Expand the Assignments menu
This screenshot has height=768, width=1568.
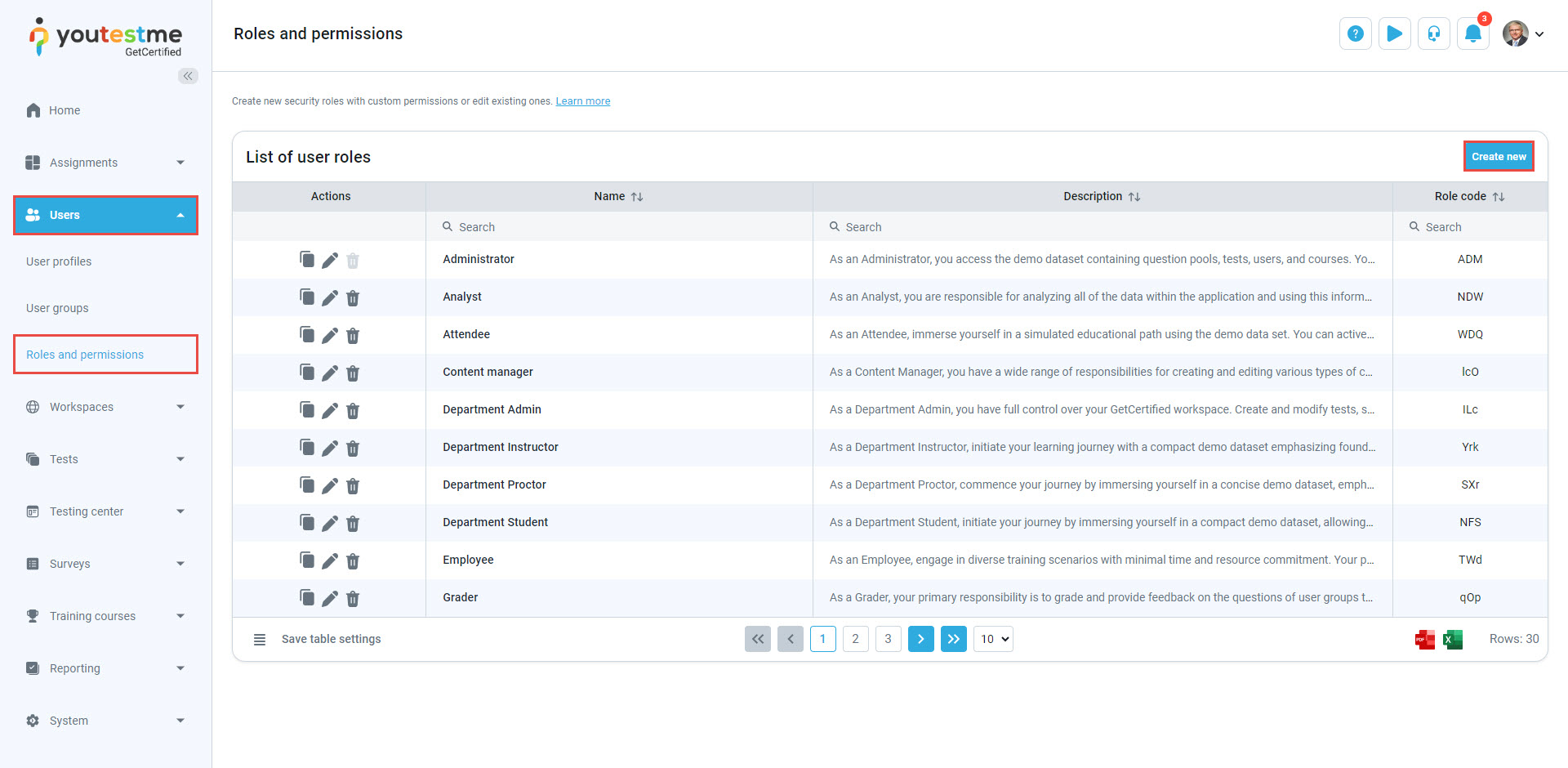pyautogui.click(x=106, y=163)
